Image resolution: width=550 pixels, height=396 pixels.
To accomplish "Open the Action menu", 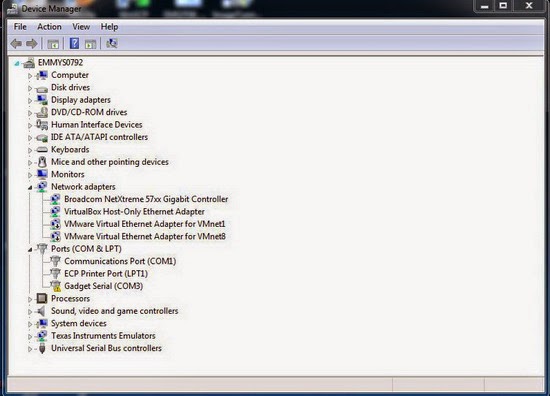I will point(49,27).
